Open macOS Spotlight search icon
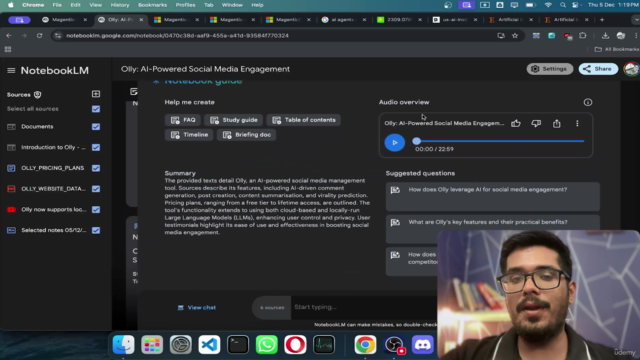 [x=563, y=5]
